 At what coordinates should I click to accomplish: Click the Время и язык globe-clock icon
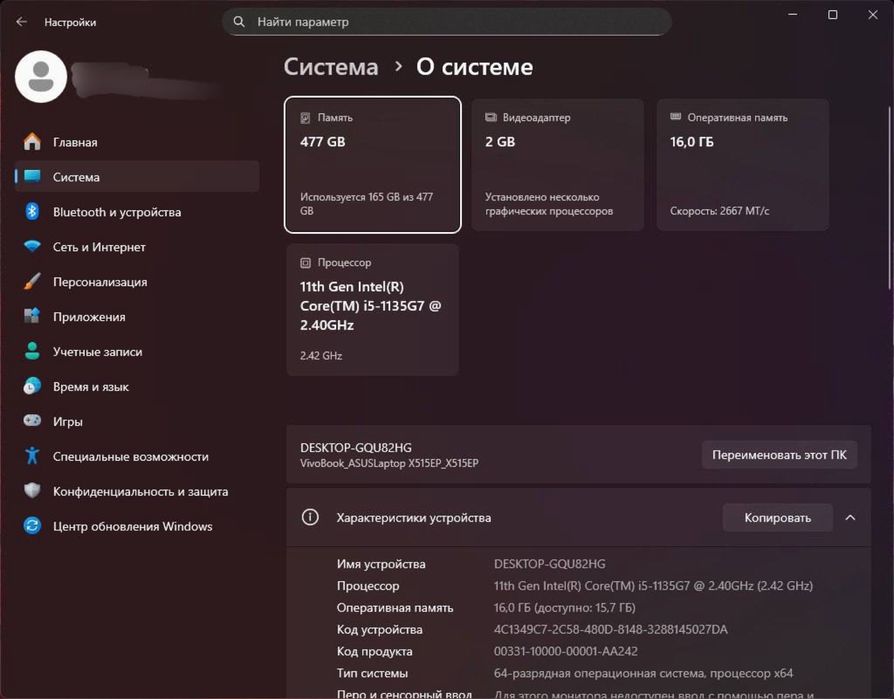32,386
